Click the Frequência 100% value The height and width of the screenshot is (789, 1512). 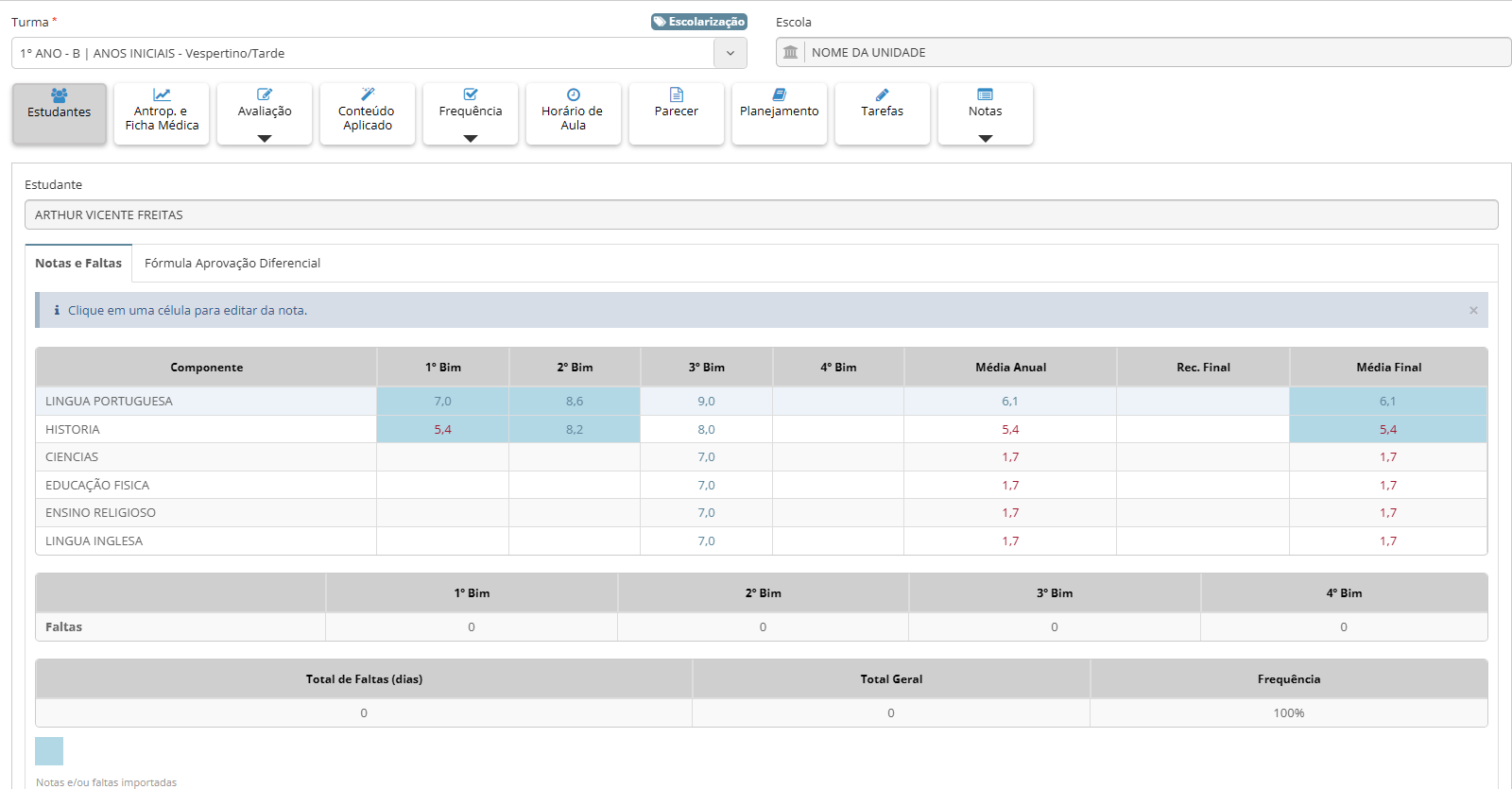[1289, 712]
